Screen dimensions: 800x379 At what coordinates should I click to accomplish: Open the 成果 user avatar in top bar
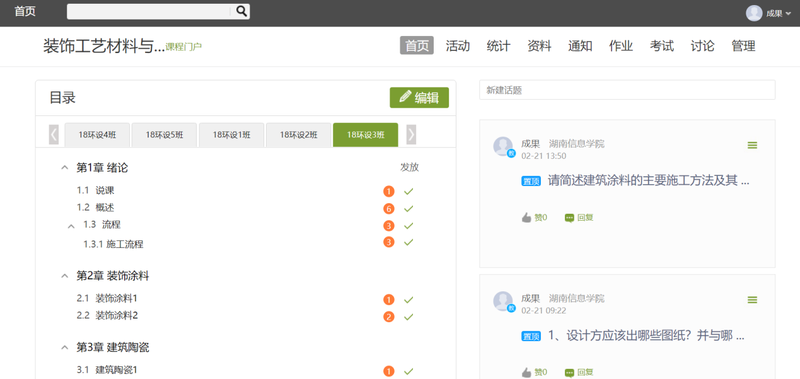(x=754, y=13)
